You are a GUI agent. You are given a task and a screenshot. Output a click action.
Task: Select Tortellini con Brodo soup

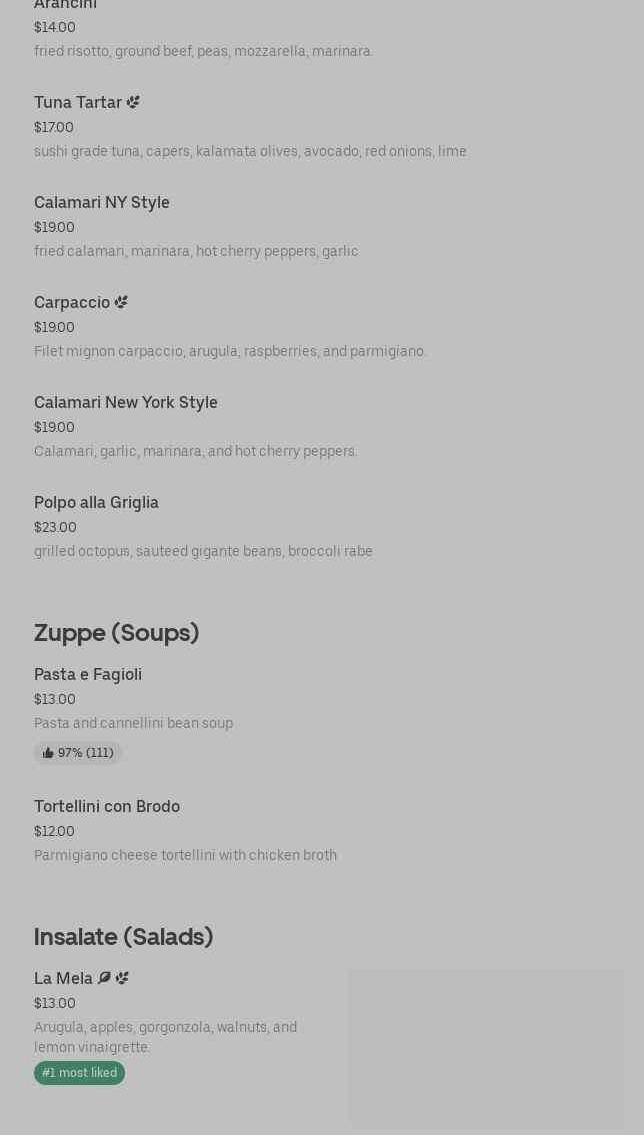107,806
